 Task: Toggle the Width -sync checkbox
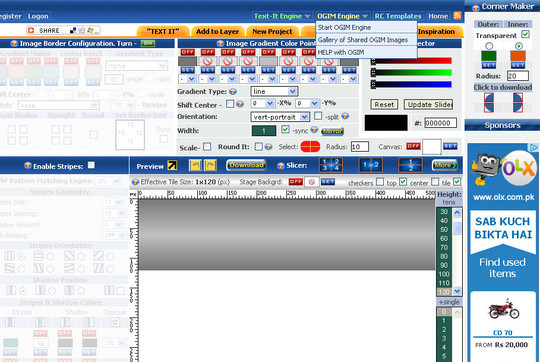[285, 130]
